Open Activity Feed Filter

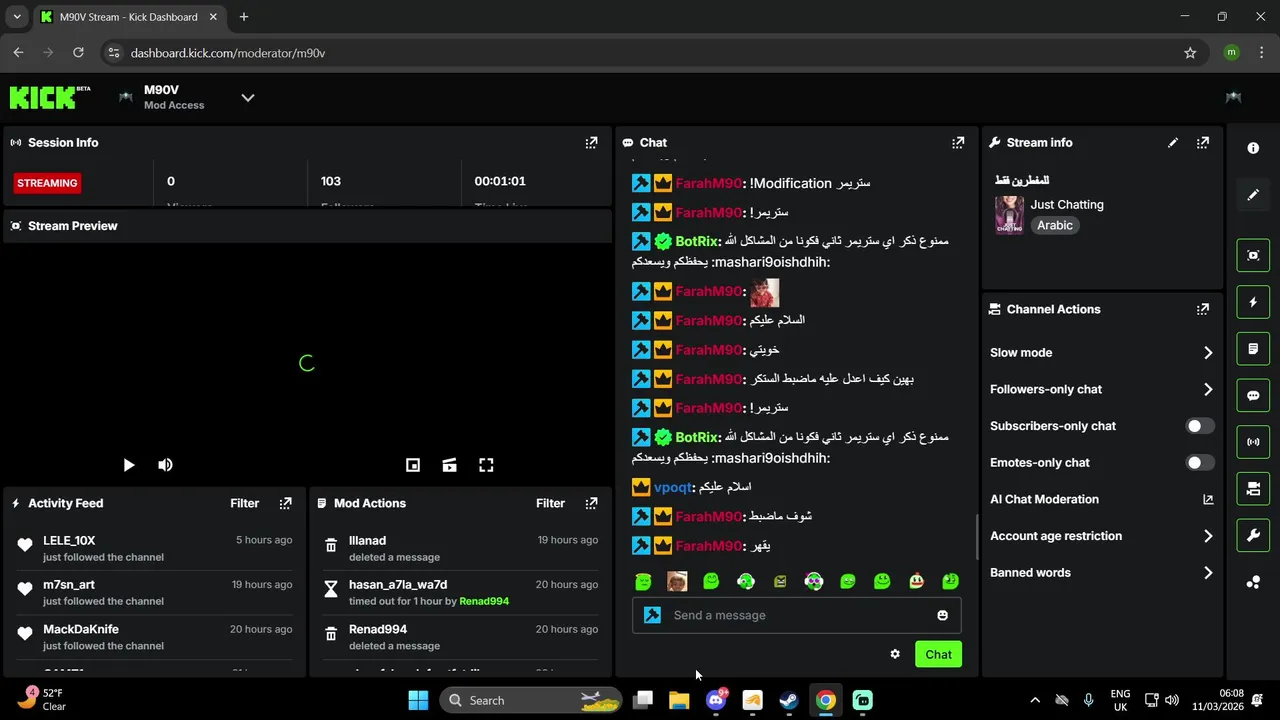pyautogui.click(x=245, y=503)
